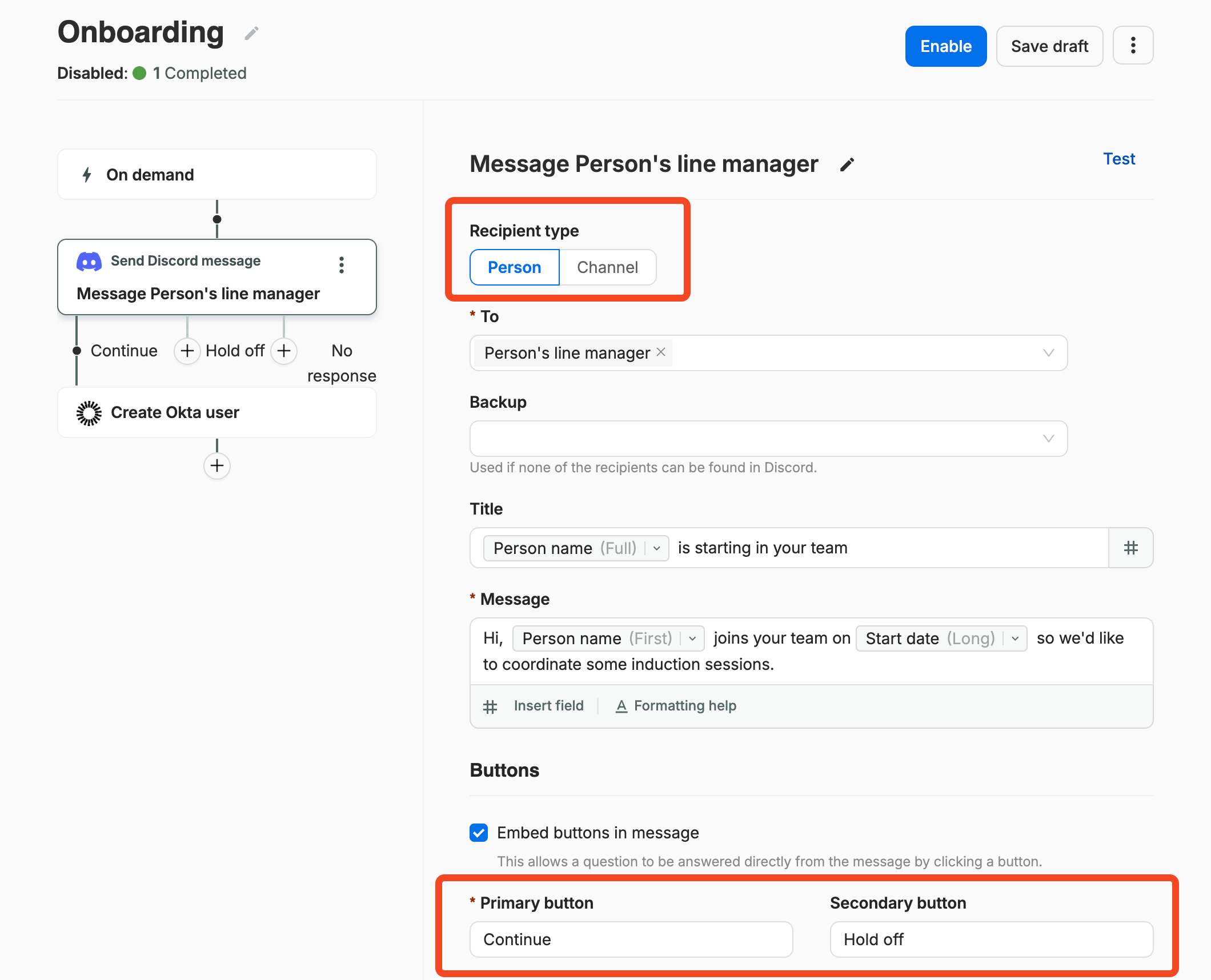Click the Secondary button text field
The image size is (1211, 980).
tap(991, 939)
